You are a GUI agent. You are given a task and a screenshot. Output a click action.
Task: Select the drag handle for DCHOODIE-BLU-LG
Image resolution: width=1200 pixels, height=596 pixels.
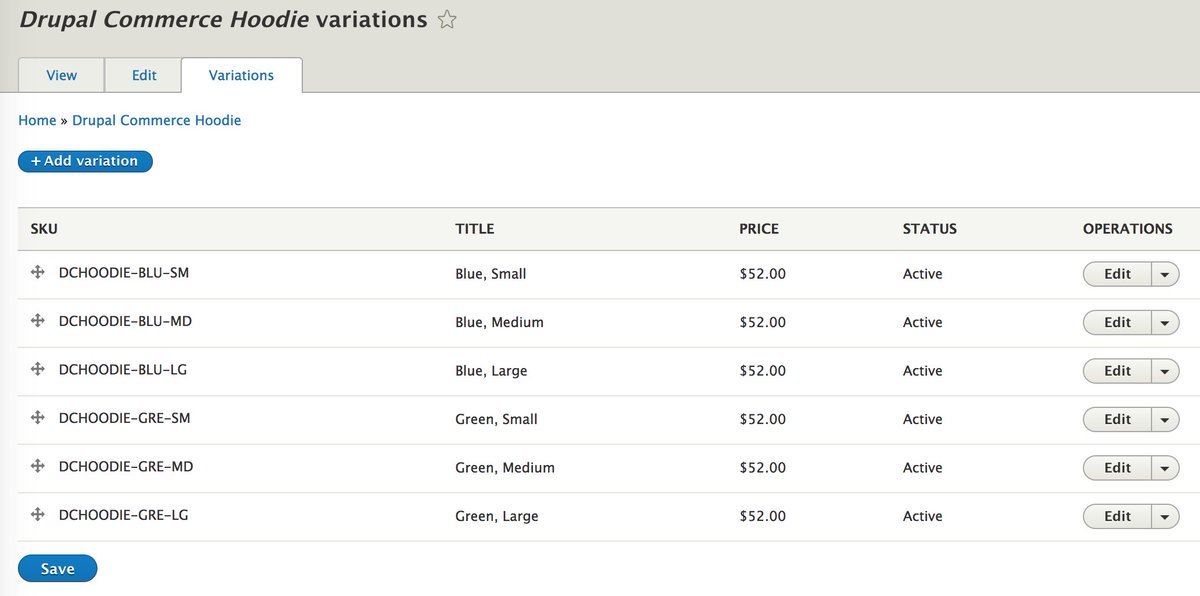(x=38, y=369)
